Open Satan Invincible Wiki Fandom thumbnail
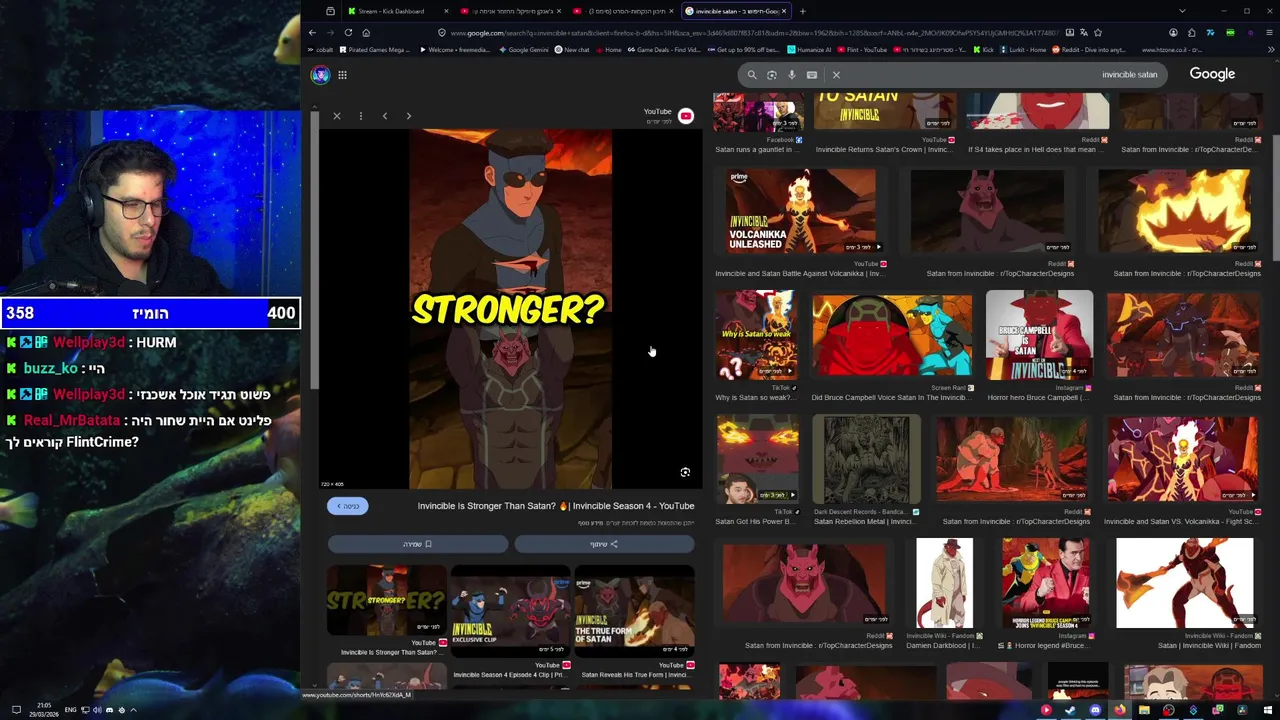The image size is (1280, 720). pos(1184,584)
